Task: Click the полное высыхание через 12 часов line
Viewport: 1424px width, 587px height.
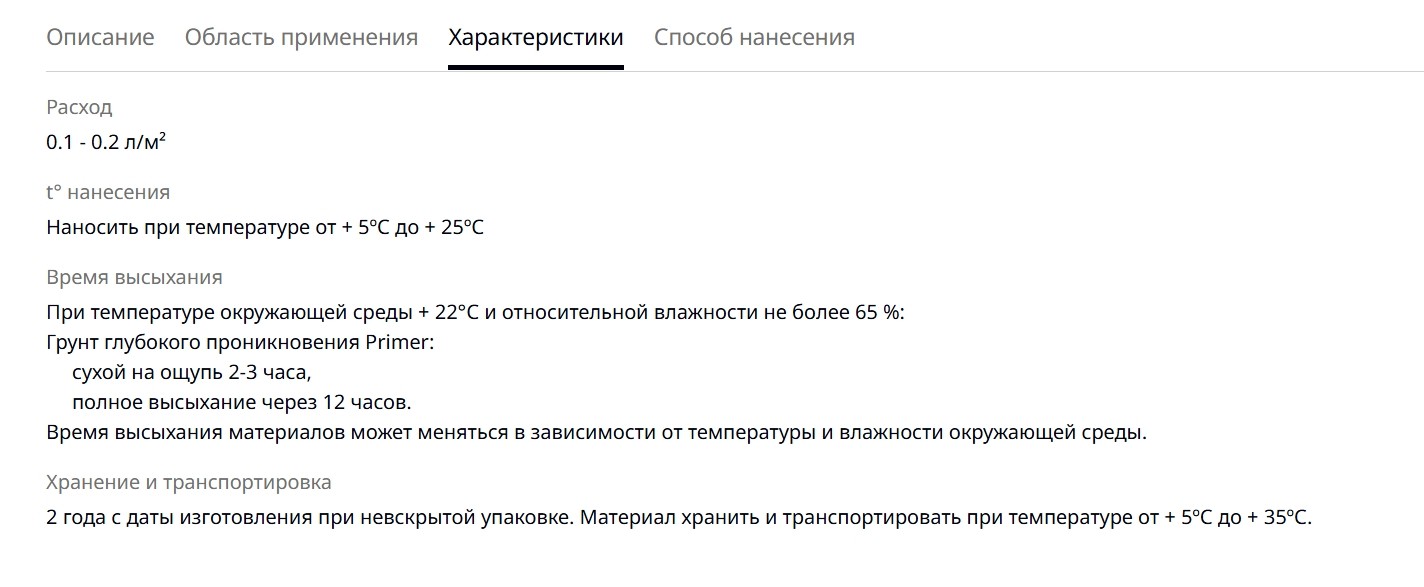Action: click(x=242, y=403)
